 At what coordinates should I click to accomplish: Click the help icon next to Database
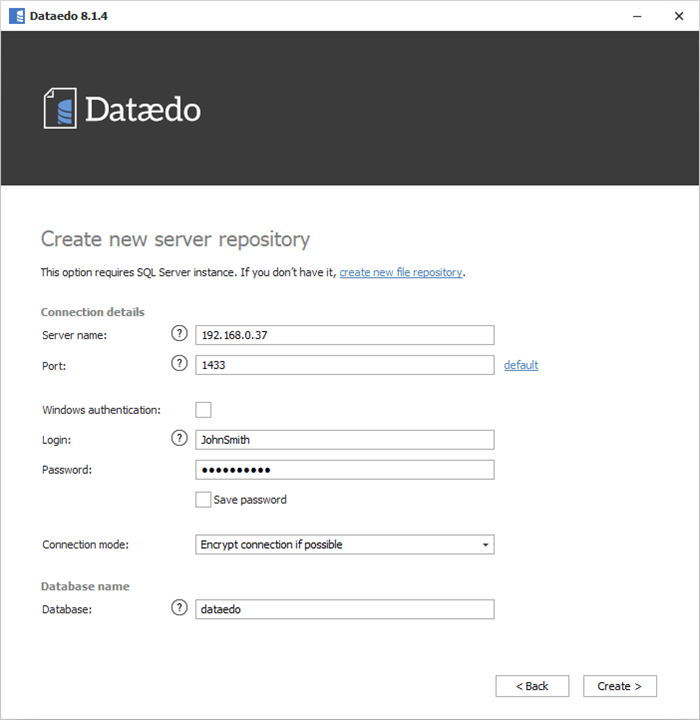pos(180,608)
